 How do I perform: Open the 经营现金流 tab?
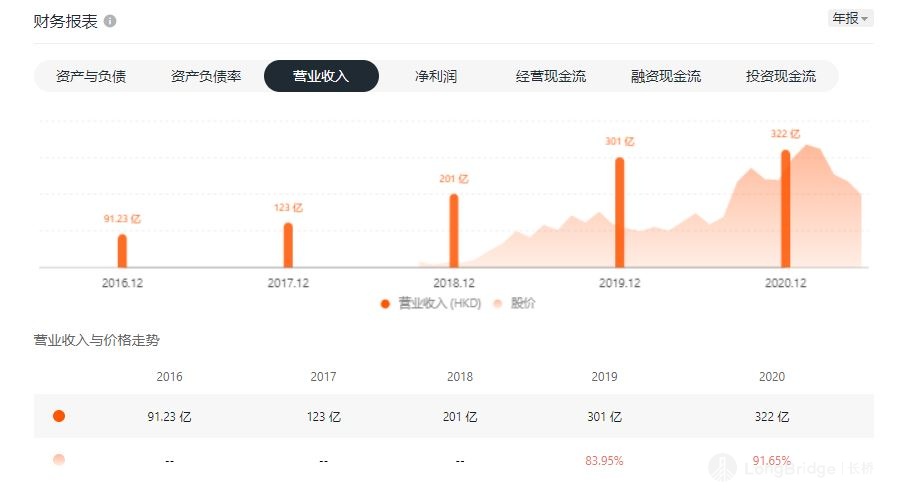click(x=551, y=76)
